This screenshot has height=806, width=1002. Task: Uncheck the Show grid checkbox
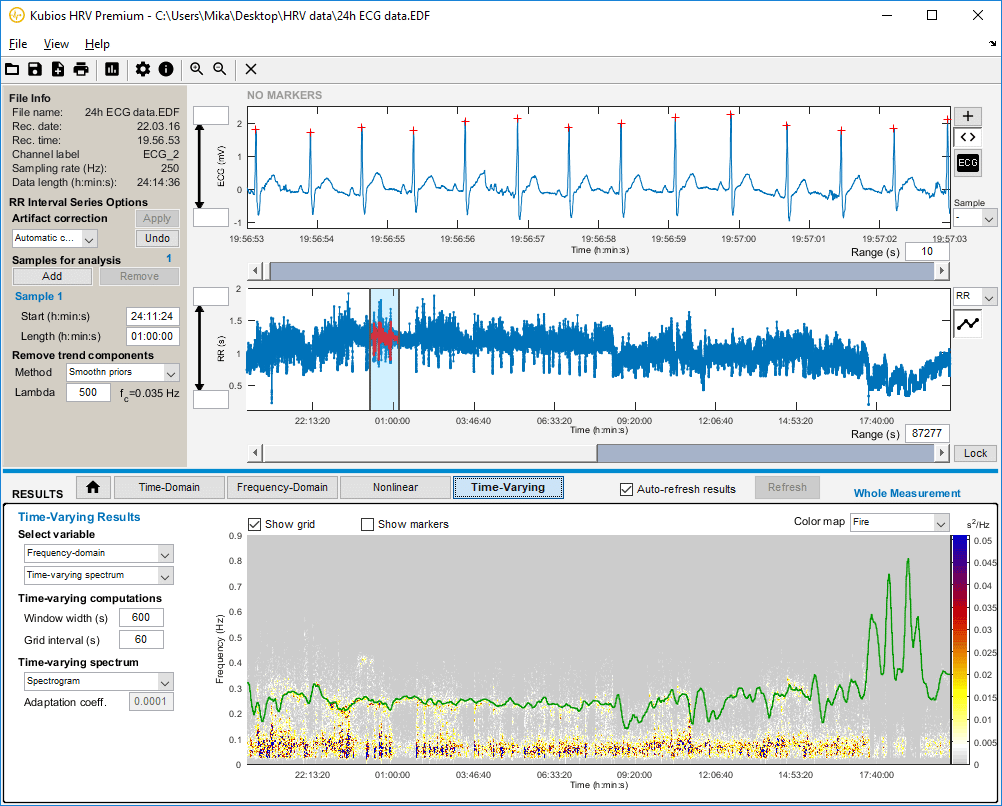255,524
